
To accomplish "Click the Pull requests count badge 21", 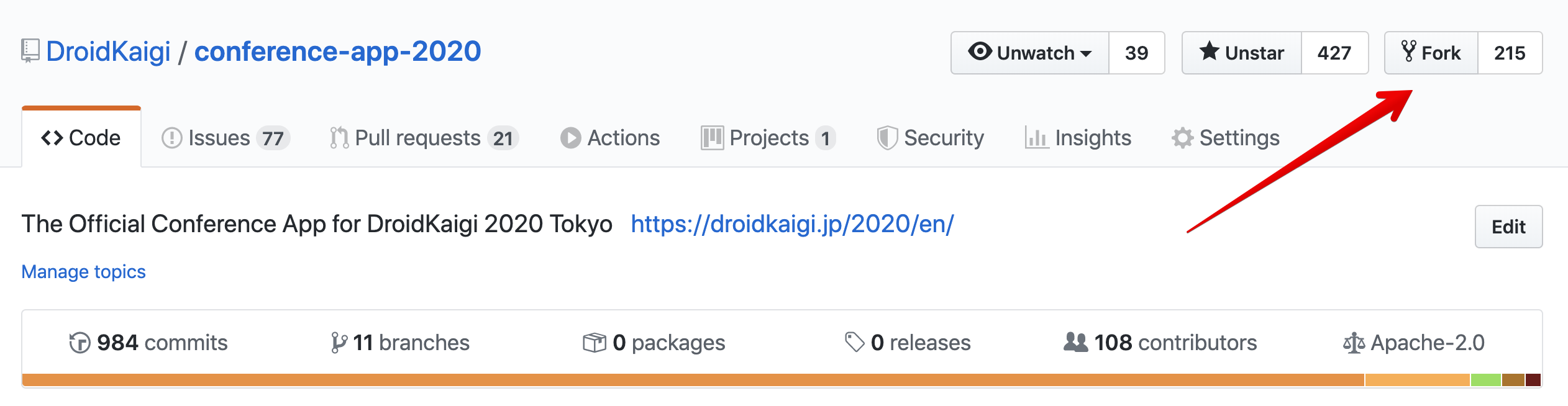I will (x=503, y=138).
